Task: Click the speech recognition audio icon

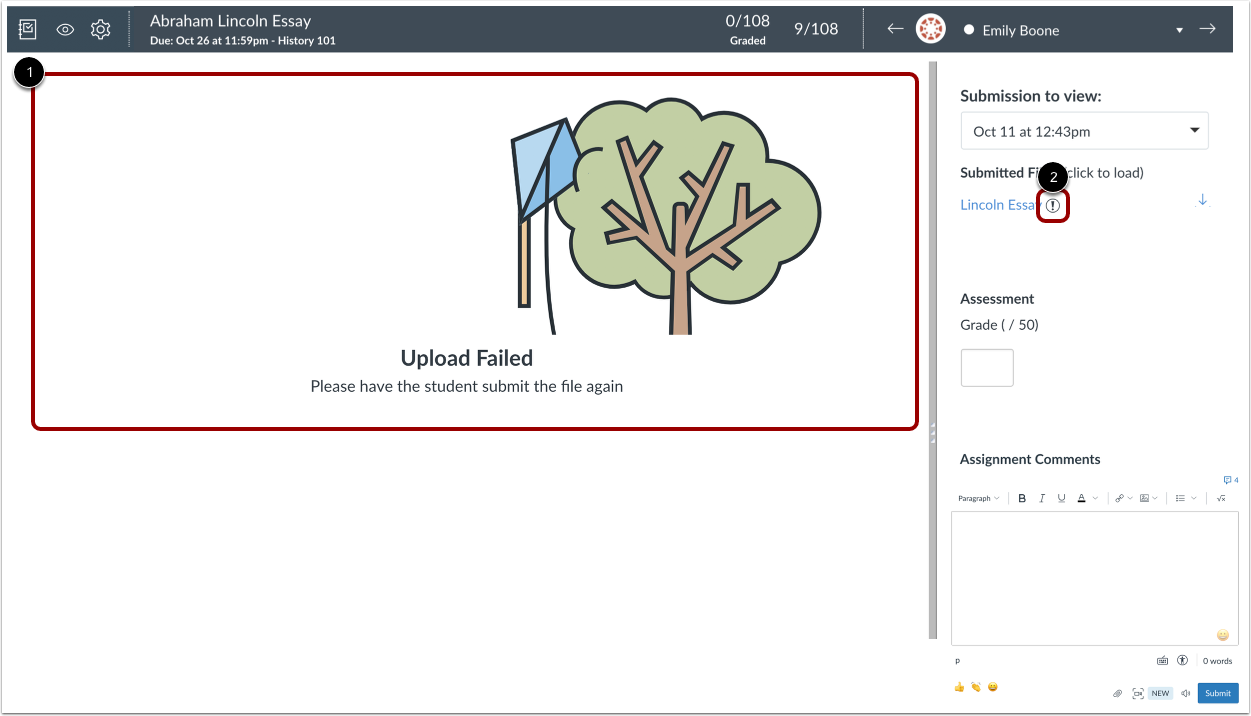Action: 1185,693
